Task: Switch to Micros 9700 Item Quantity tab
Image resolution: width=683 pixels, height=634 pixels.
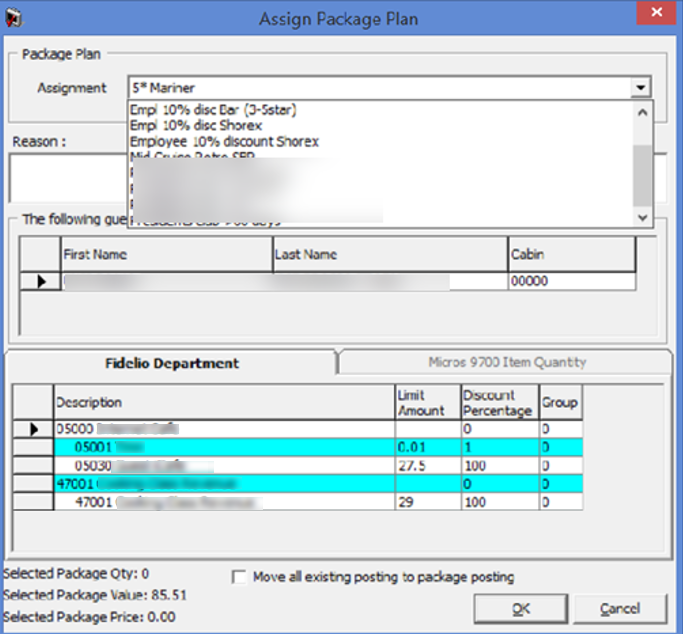Action: coord(507,362)
